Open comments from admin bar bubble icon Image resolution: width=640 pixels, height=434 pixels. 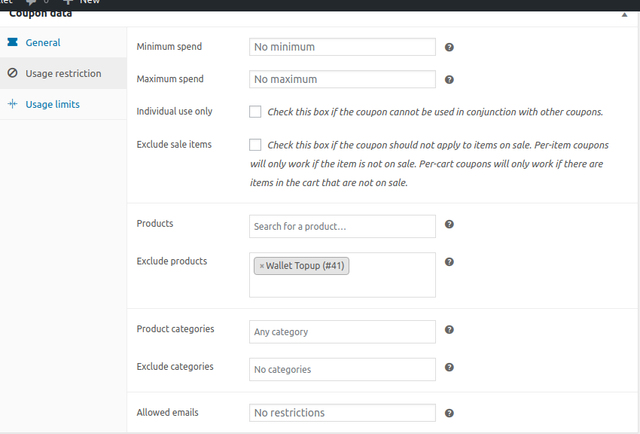coord(31,2)
